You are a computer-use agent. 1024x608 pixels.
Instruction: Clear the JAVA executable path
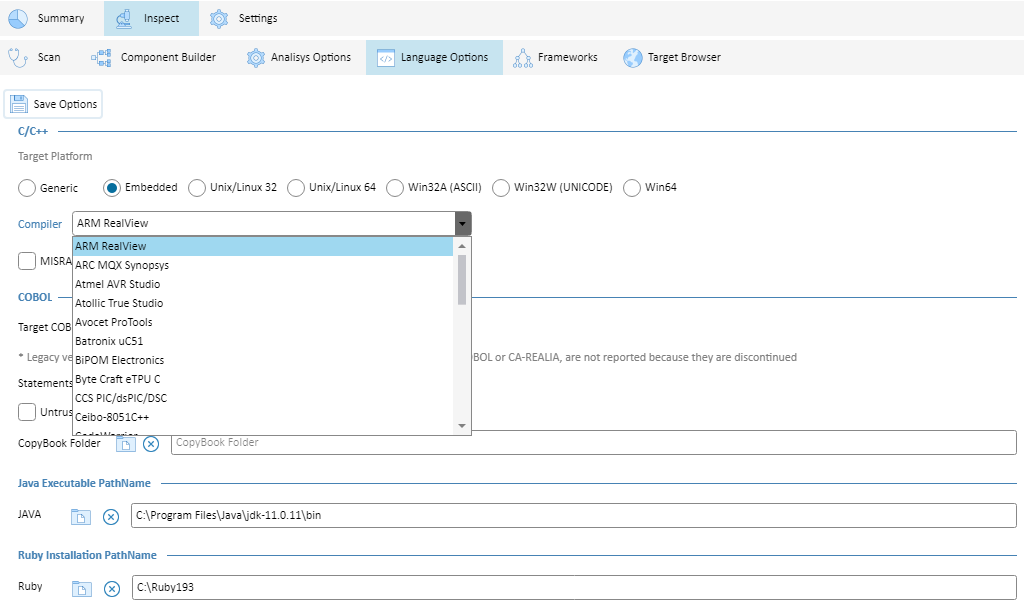pyautogui.click(x=110, y=517)
